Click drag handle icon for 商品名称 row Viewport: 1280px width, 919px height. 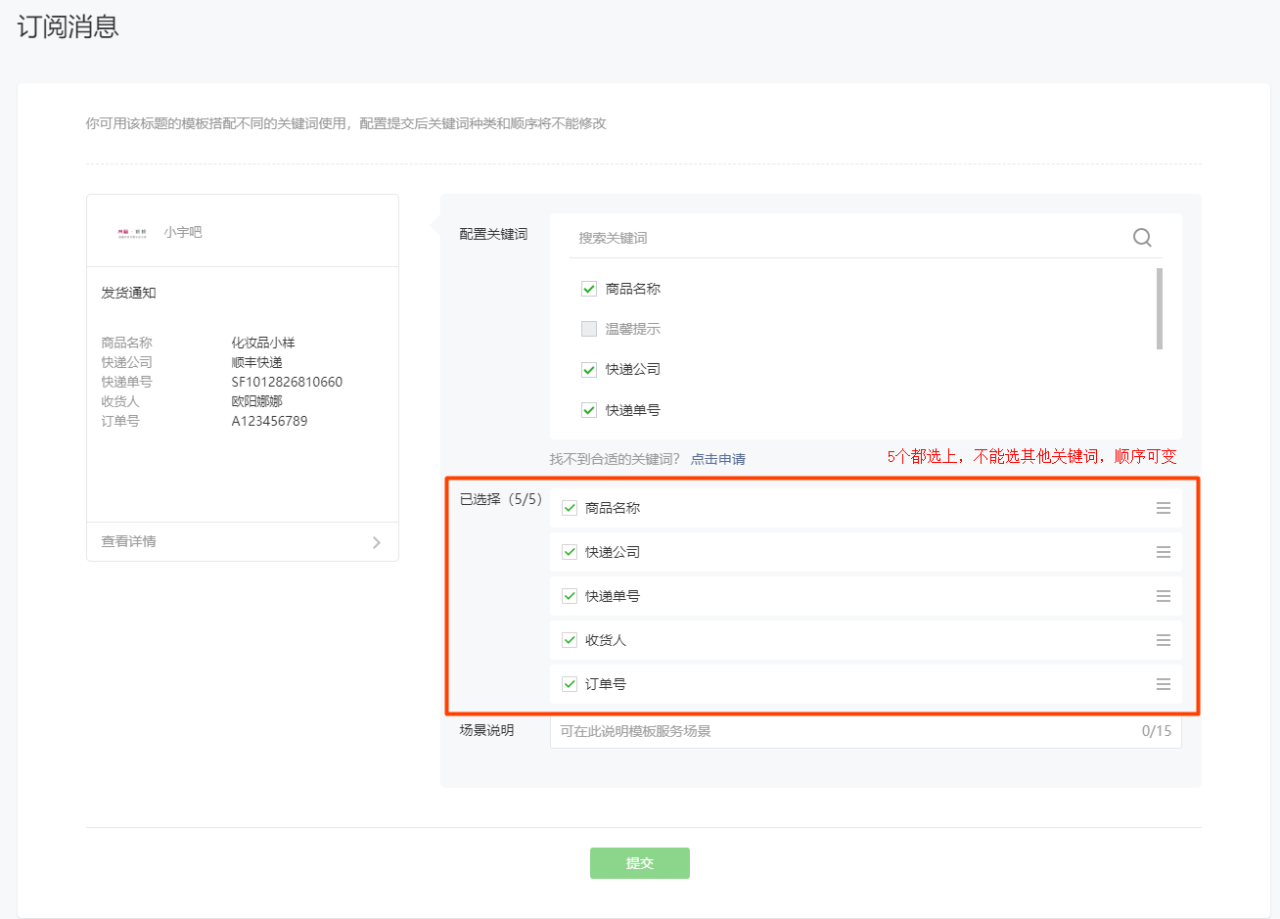tap(1163, 508)
